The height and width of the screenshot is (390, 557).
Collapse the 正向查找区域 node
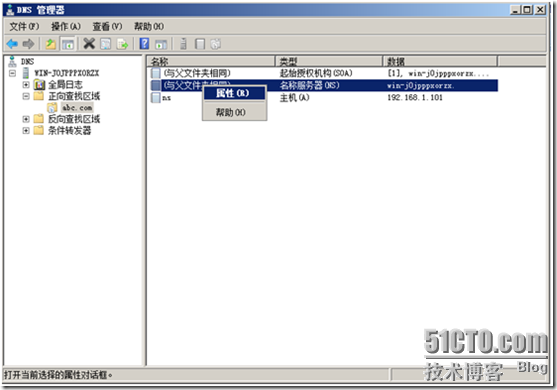pyautogui.click(x=26, y=96)
